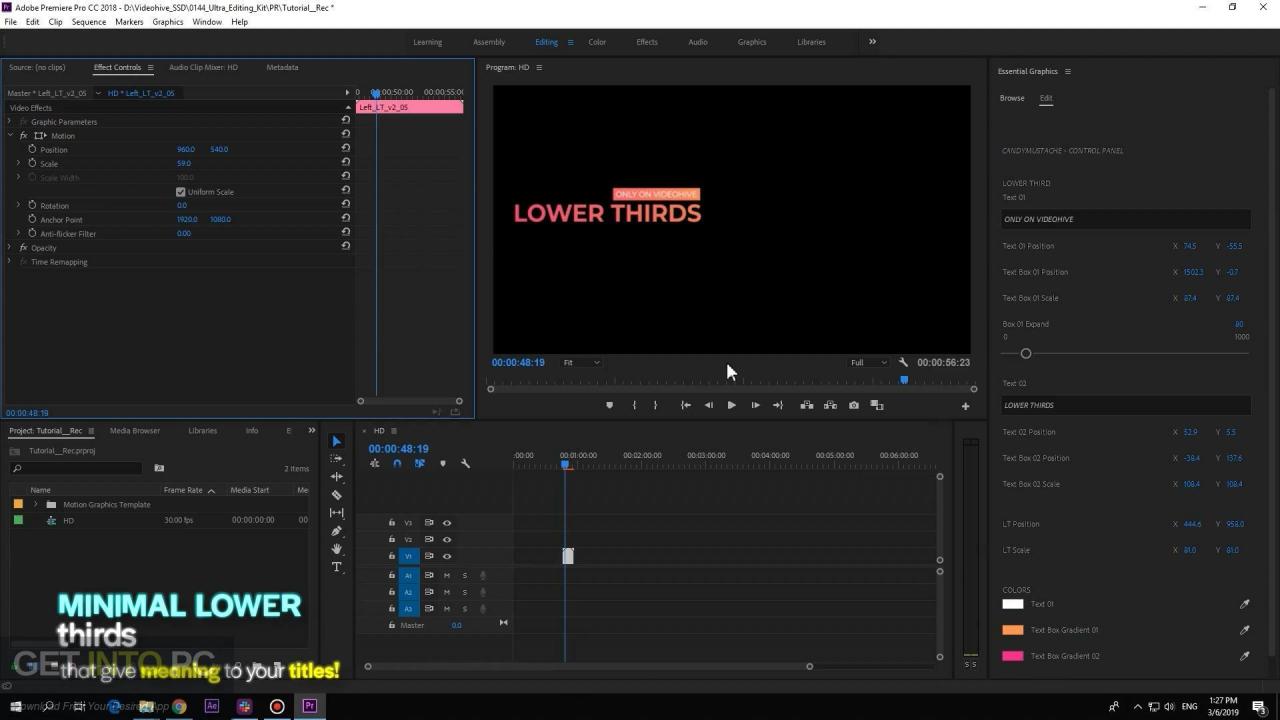Click timeline Add Marker icon
This screenshot has height=720, width=1280.
pos(443,463)
